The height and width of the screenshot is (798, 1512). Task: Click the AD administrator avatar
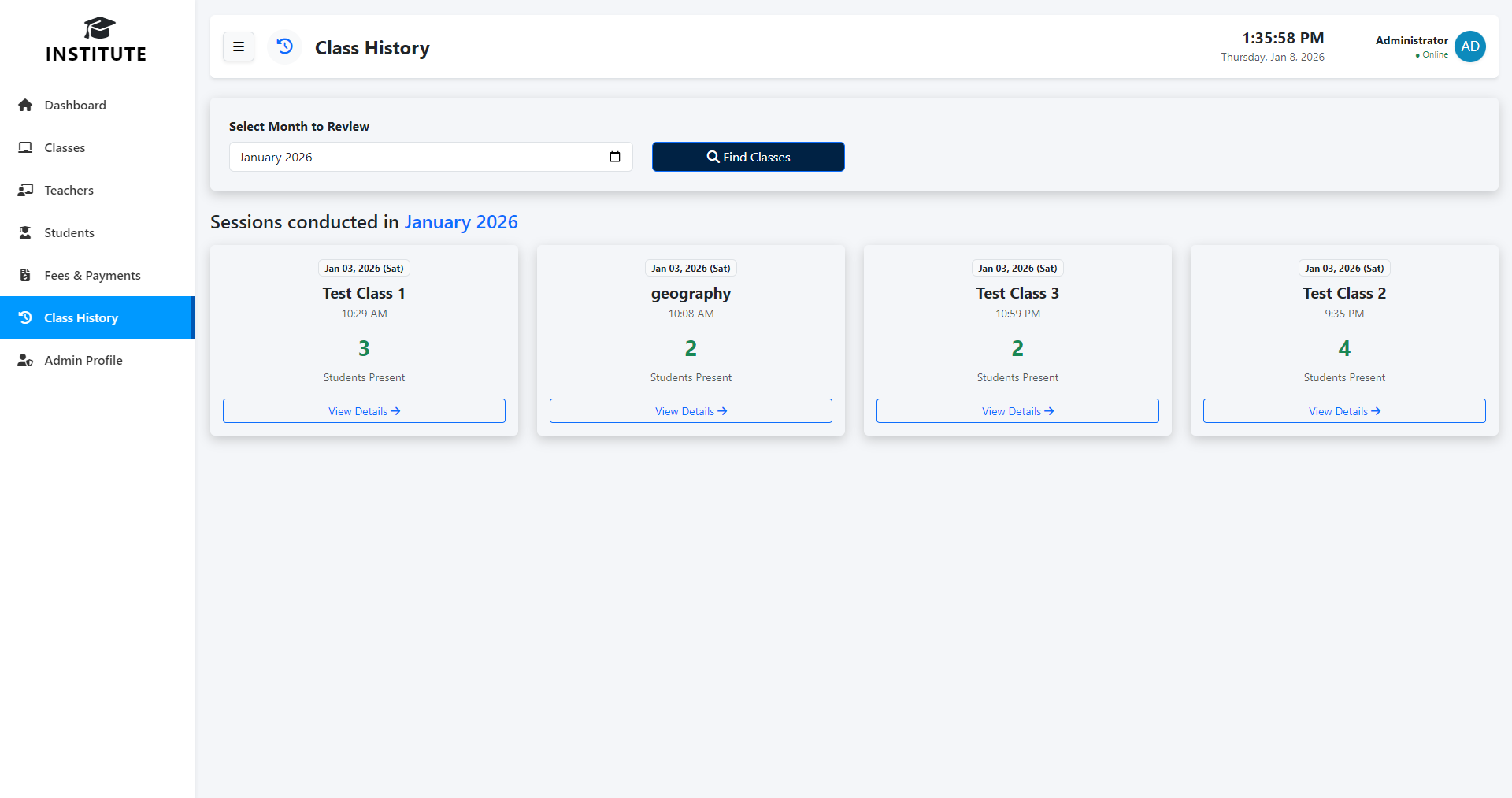(x=1469, y=46)
